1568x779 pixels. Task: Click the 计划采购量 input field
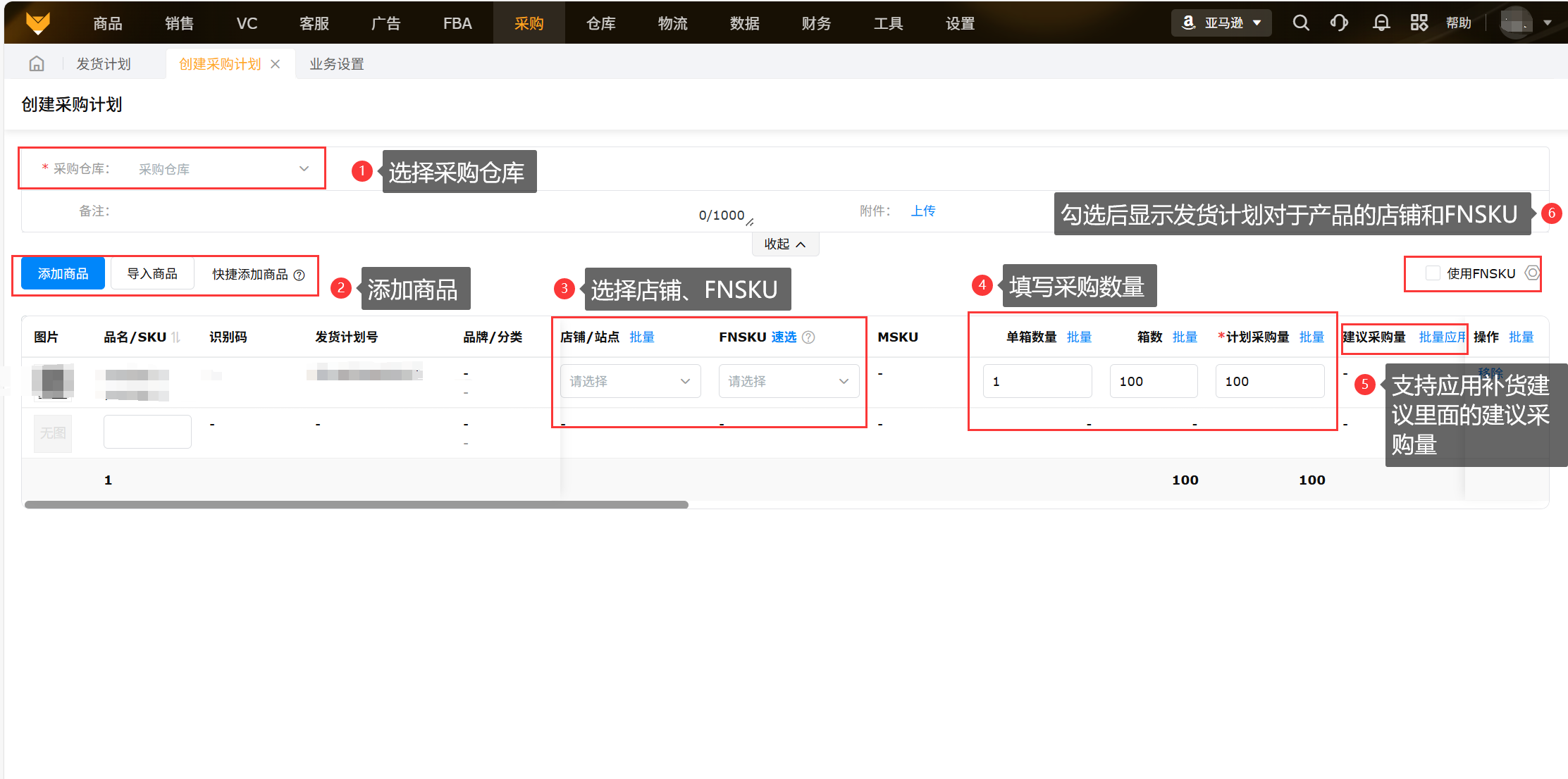point(1268,381)
